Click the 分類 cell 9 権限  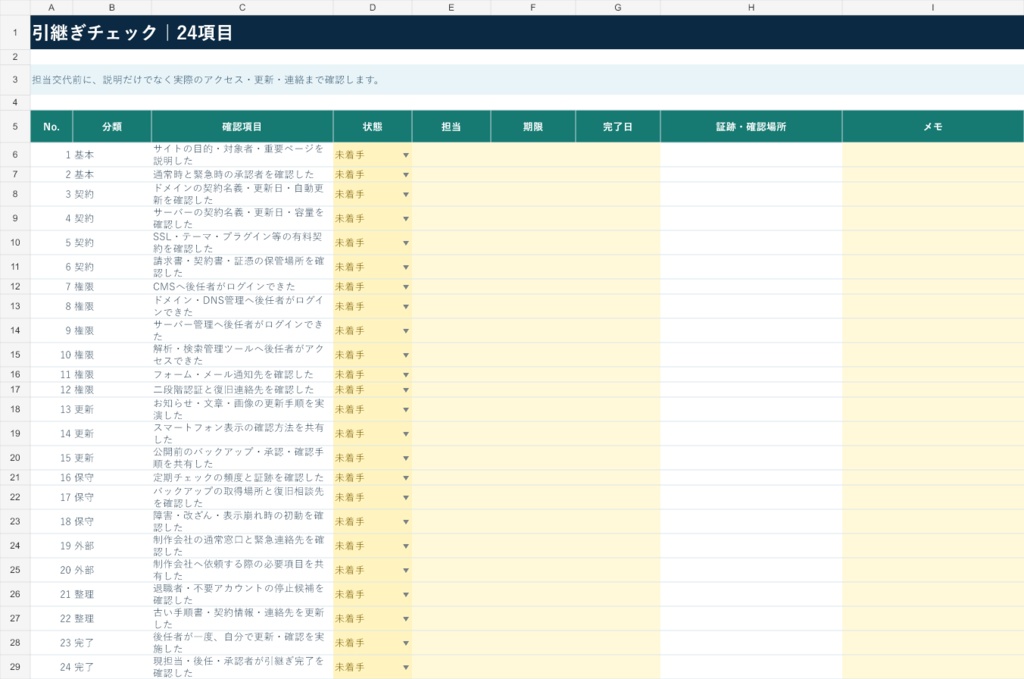[112, 330]
